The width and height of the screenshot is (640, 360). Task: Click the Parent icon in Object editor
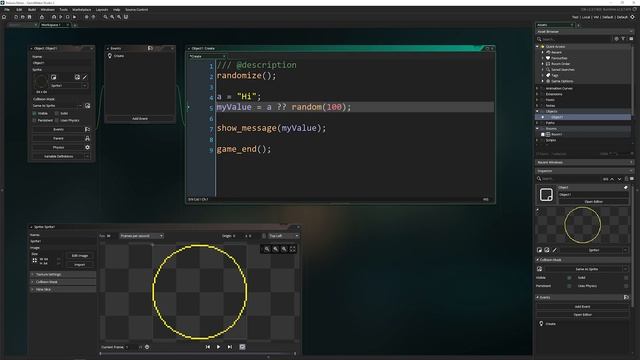(87, 138)
